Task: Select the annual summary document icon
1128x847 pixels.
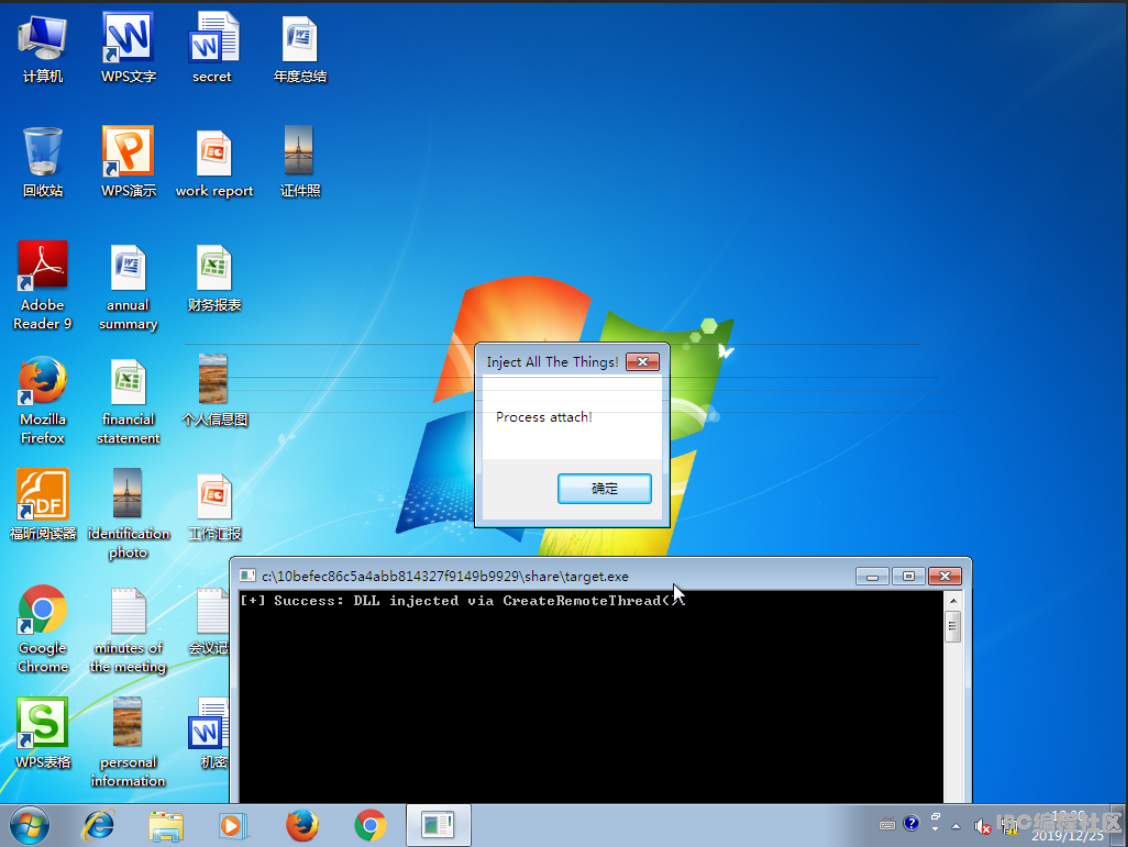Action: click(x=128, y=286)
